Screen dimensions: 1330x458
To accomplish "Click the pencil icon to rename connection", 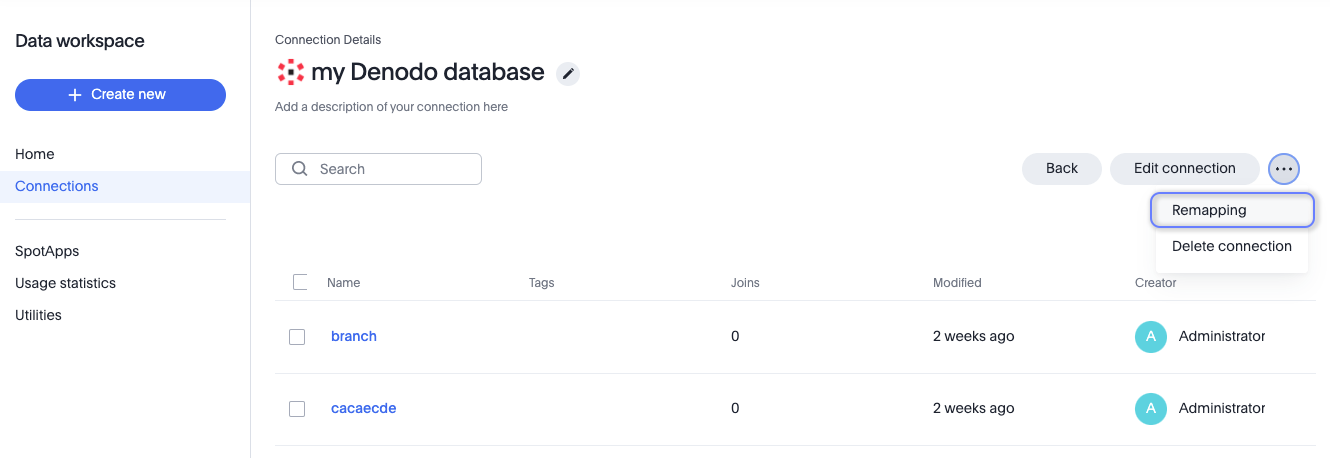I will [x=568, y=74].
